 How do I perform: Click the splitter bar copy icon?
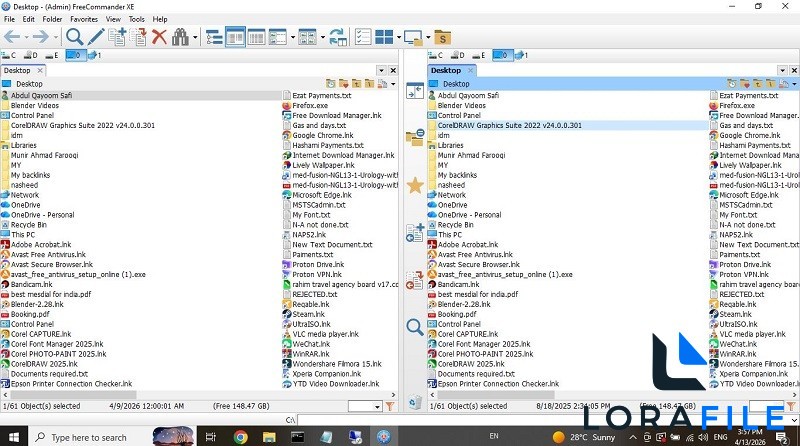pyautogui.click(x=415, y=233)
